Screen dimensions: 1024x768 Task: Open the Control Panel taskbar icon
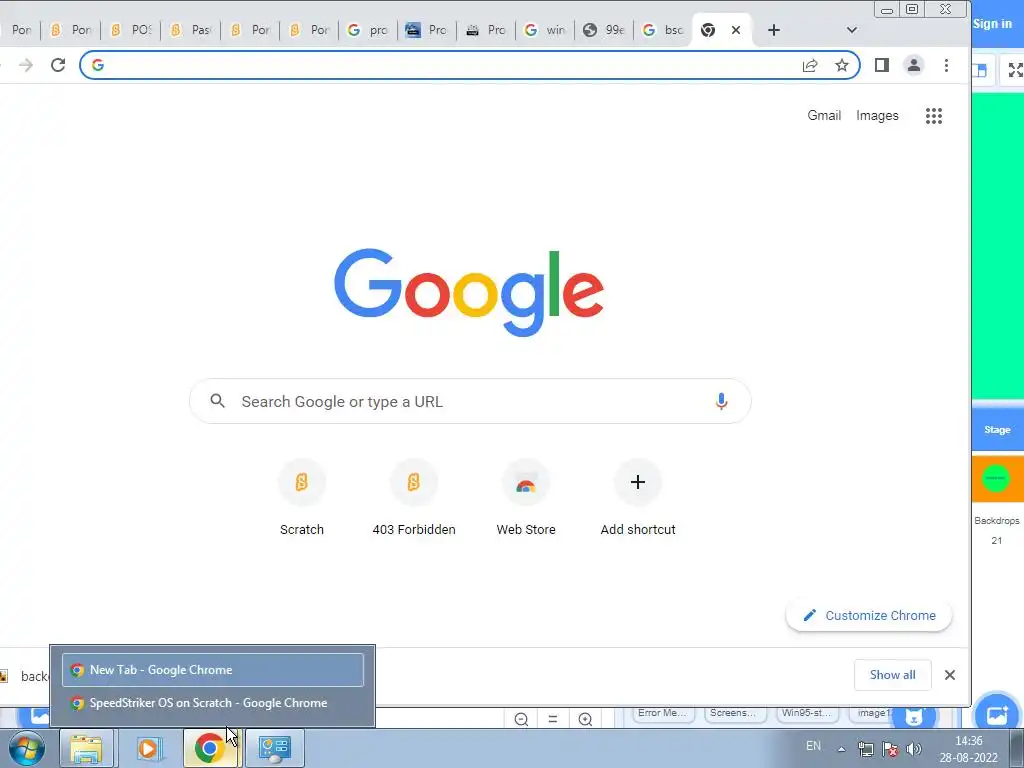[x=274, y=748]
